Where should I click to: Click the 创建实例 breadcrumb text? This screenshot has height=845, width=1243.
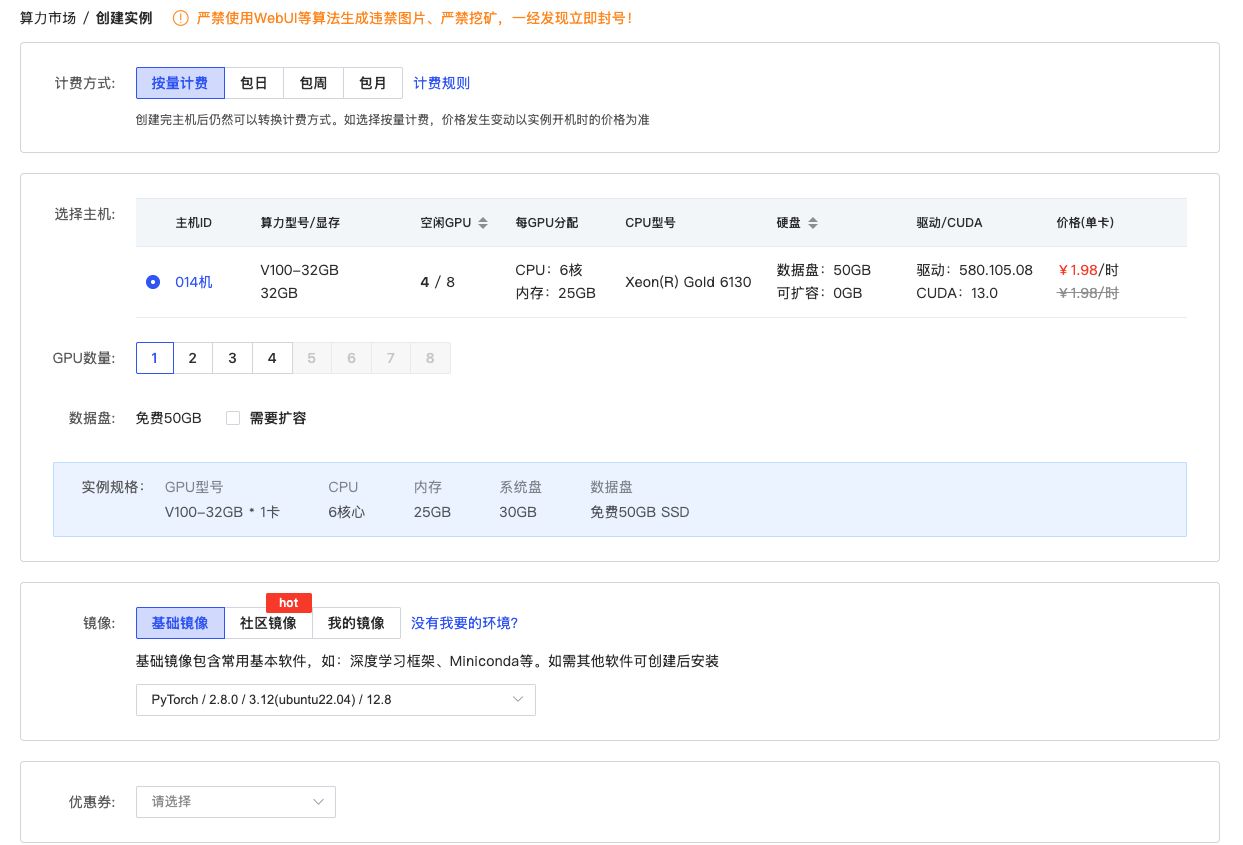(x=124, y=18)
